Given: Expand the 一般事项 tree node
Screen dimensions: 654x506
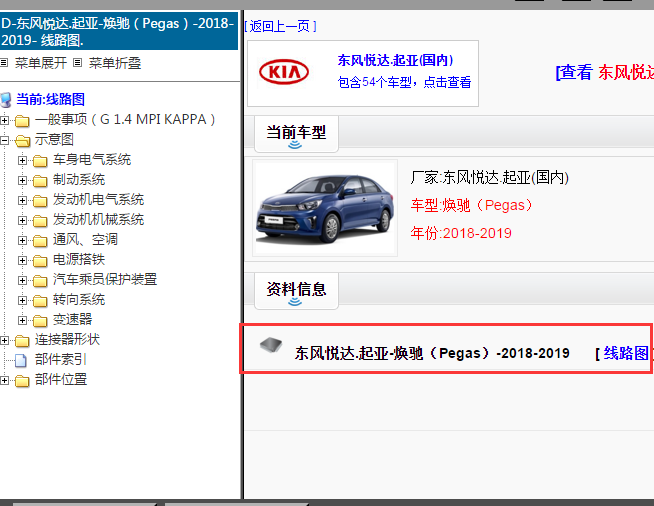Looking at the screenshot, I should pos(4,121).
